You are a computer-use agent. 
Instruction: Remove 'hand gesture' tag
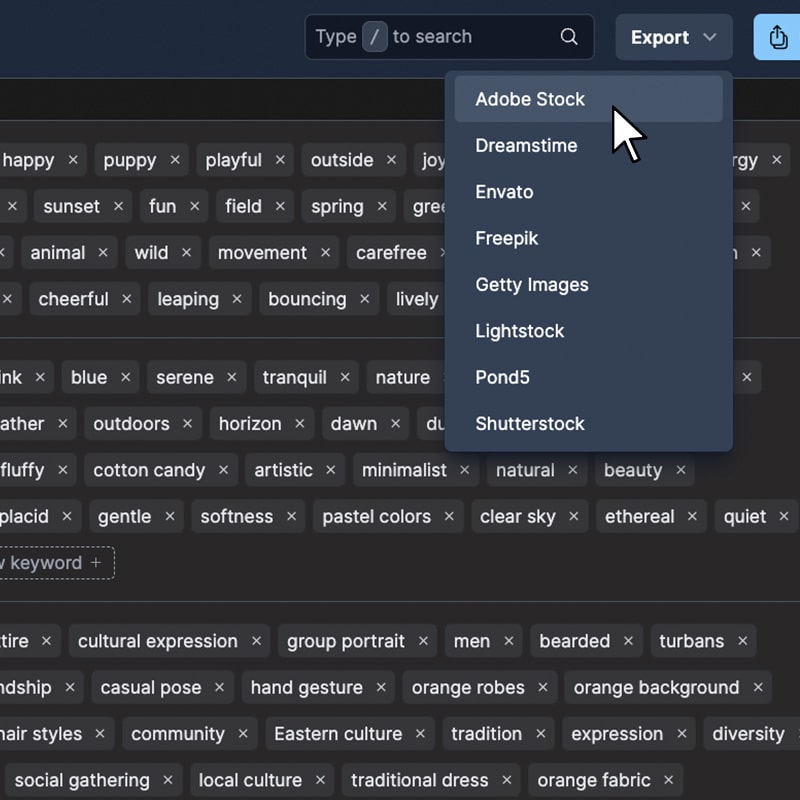coord(381,687)
